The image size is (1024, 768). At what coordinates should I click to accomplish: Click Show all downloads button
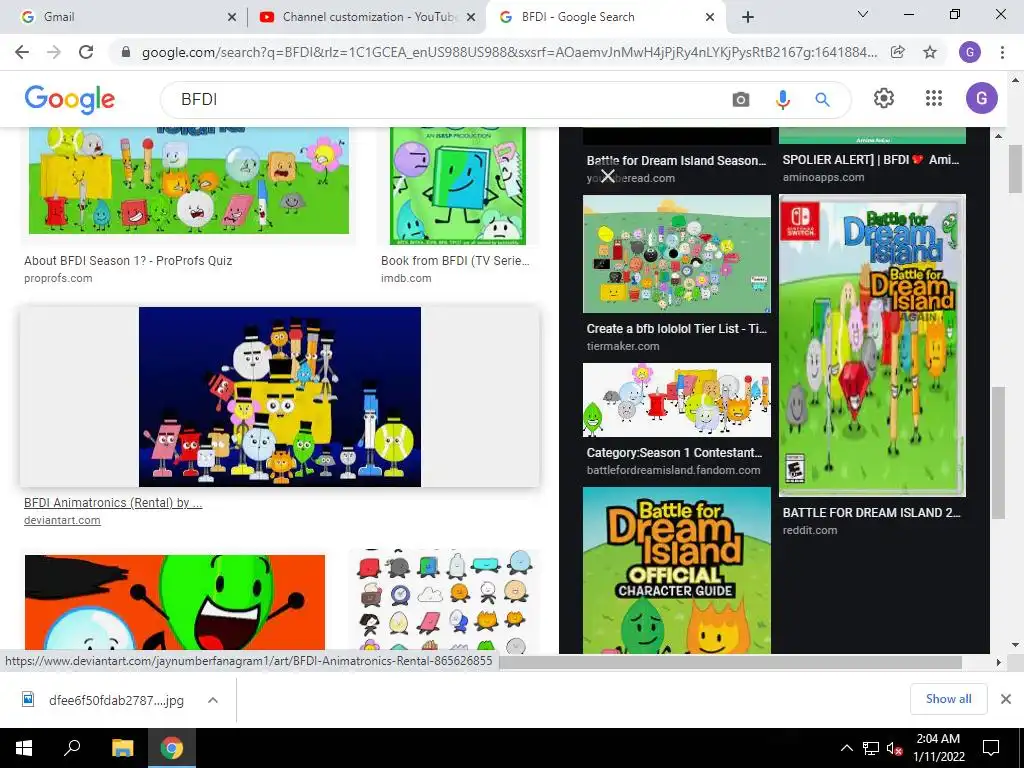(948, 699)
